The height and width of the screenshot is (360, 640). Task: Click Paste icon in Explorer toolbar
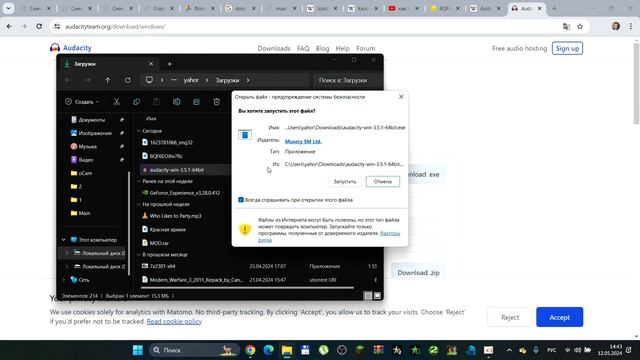(156, 102)
